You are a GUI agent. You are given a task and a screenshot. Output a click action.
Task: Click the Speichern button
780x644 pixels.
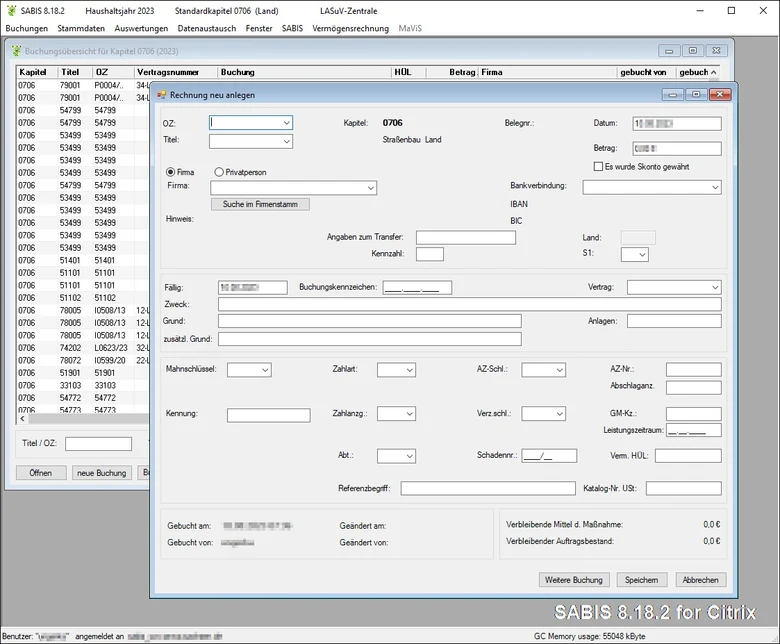point(642,580)
